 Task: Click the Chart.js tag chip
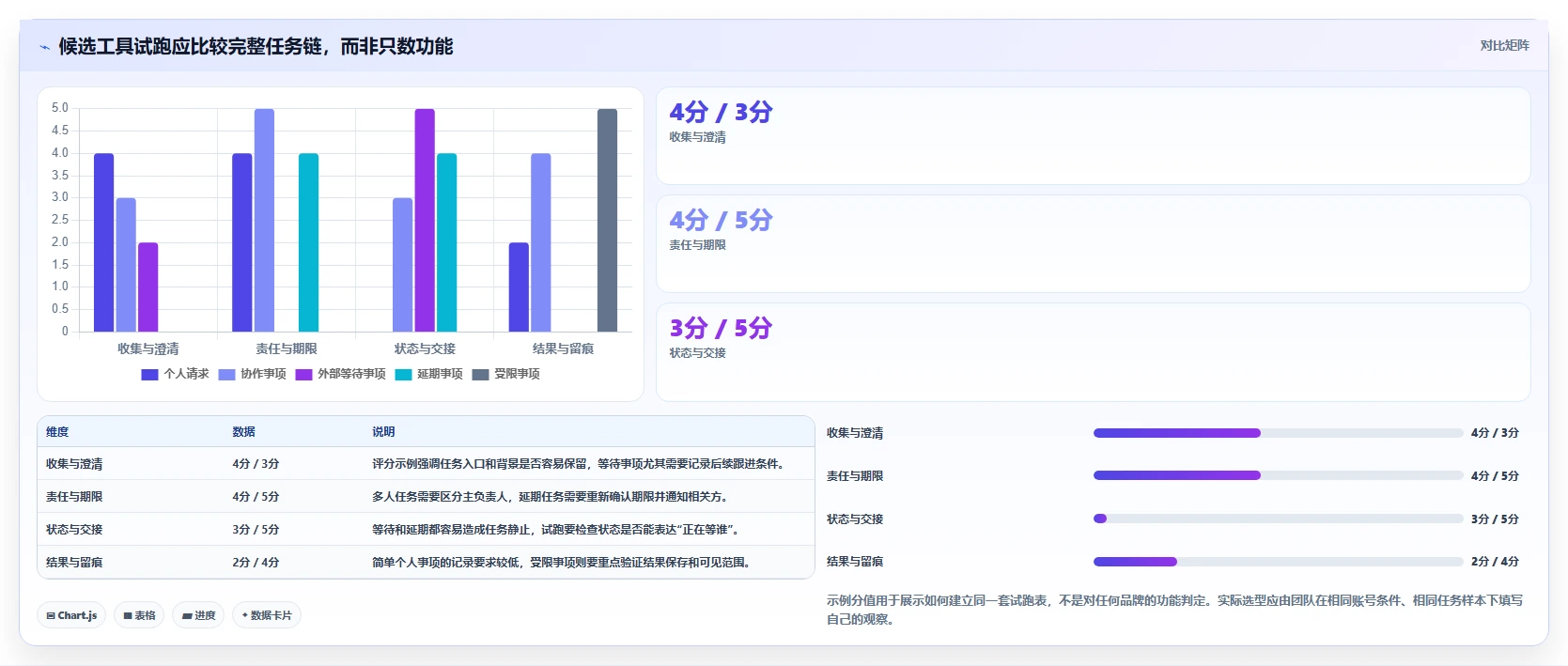point(71,615)
